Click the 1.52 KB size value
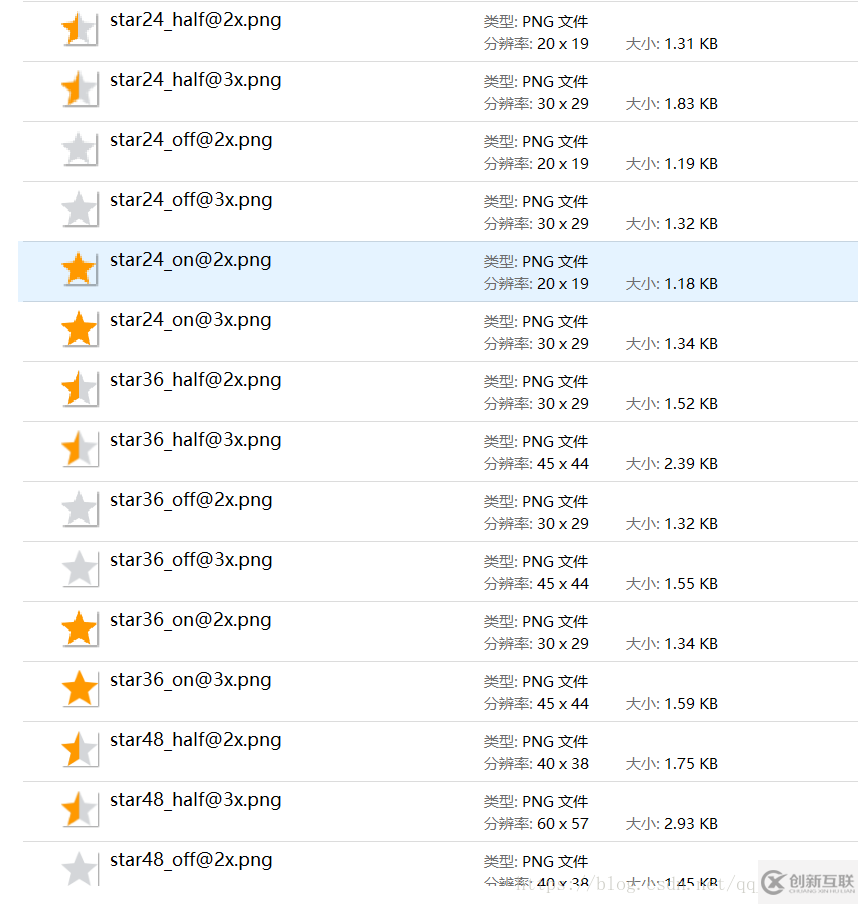This screenshot has width=858, height=904. coord(691,404)
